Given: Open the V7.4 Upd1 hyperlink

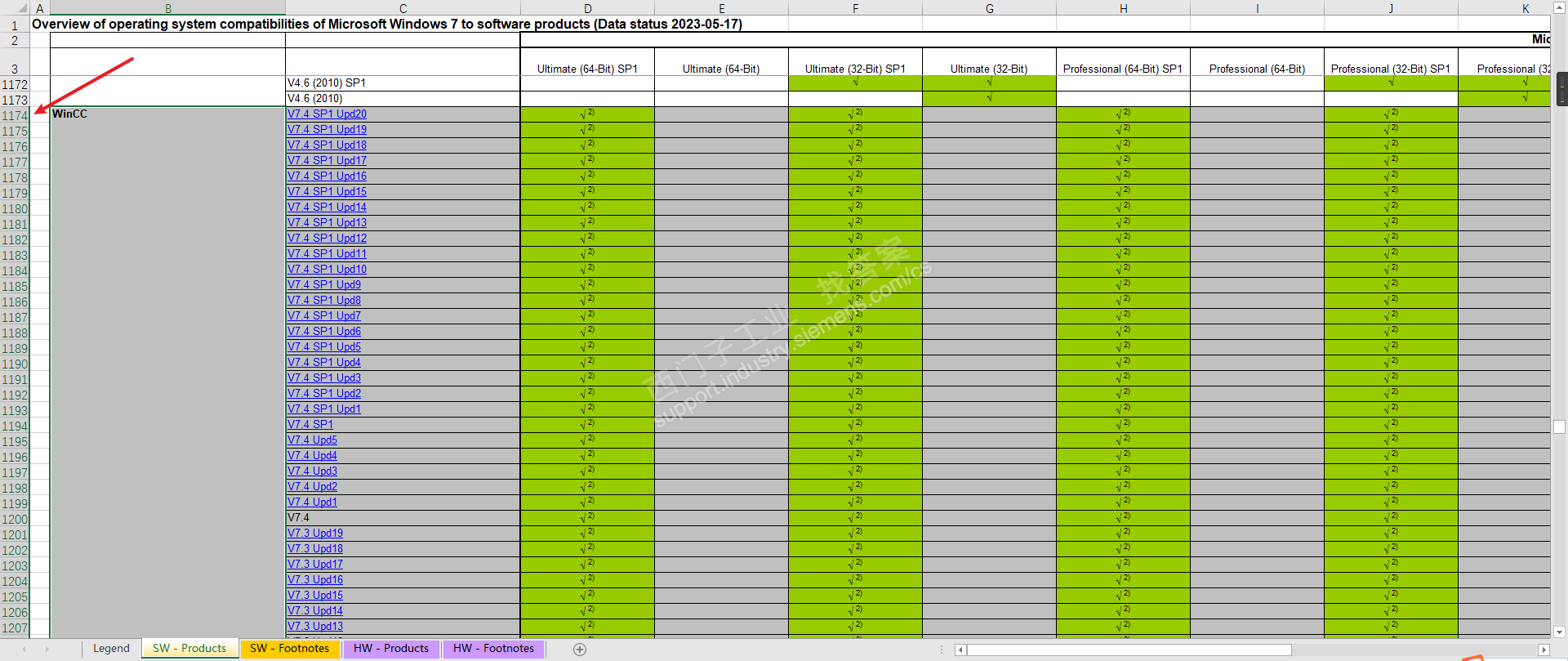Looking at the screenshot, I should 312,502.
